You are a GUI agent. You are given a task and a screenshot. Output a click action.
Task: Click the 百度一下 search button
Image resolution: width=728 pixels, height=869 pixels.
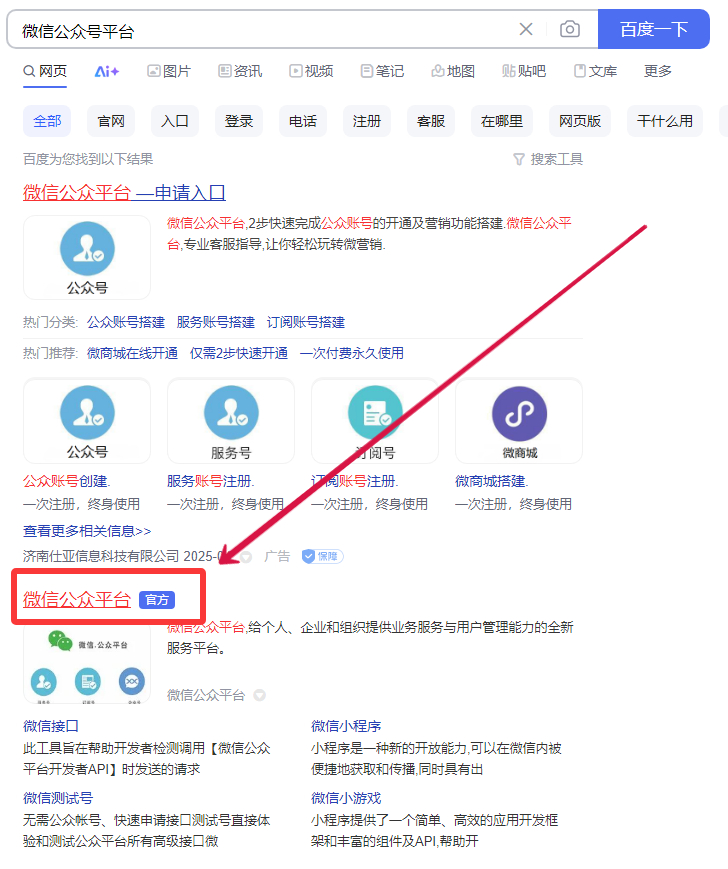pos(654,29)
